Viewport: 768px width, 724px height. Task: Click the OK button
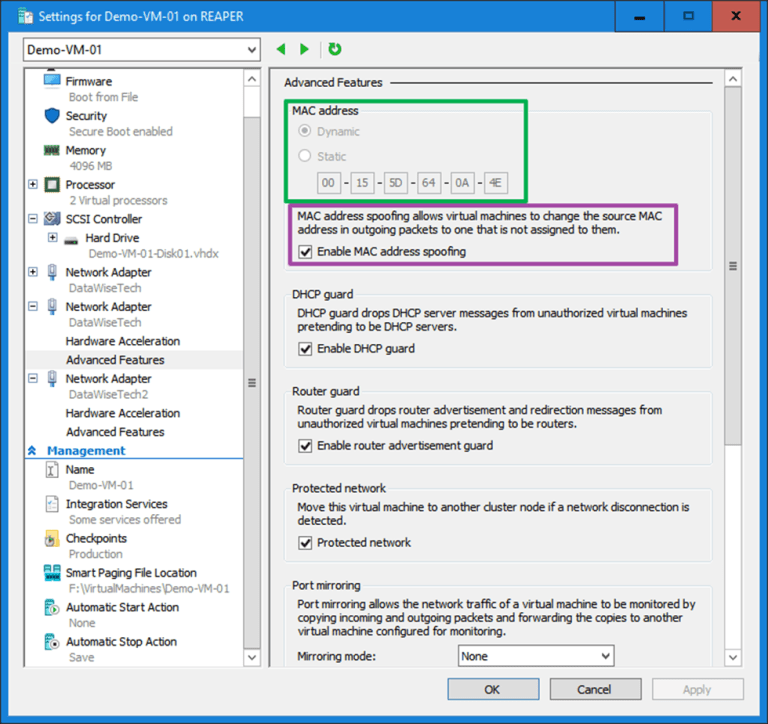[x=491, y=689]
